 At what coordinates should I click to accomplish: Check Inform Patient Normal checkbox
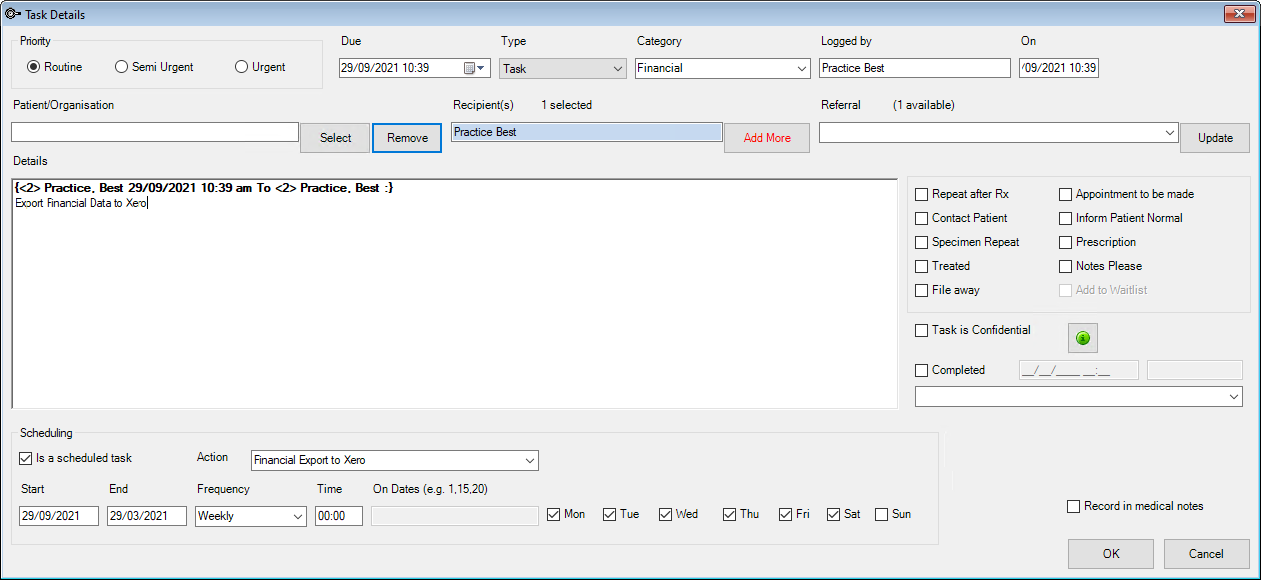1066,218
